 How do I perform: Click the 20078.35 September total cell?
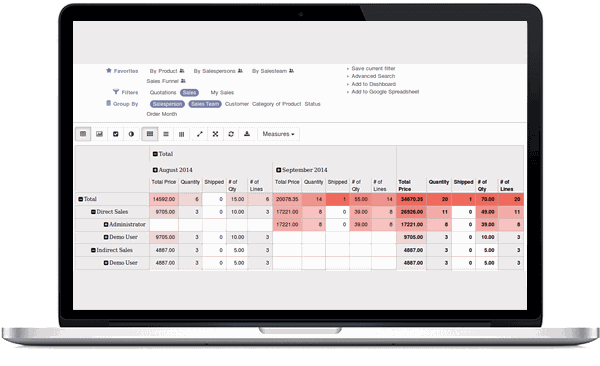click(287, 199)
